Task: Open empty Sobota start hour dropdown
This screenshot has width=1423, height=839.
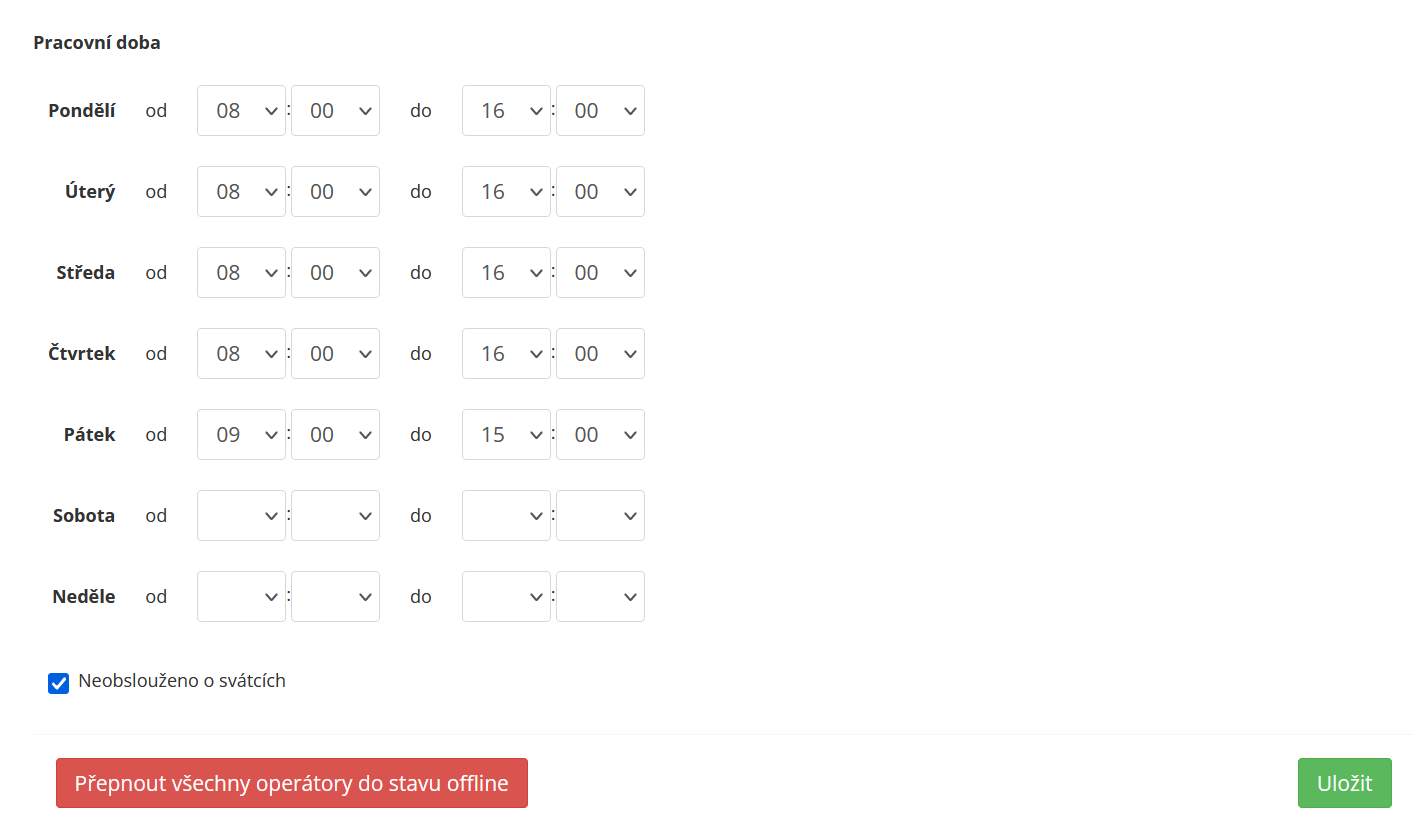Action: [241, 516]
